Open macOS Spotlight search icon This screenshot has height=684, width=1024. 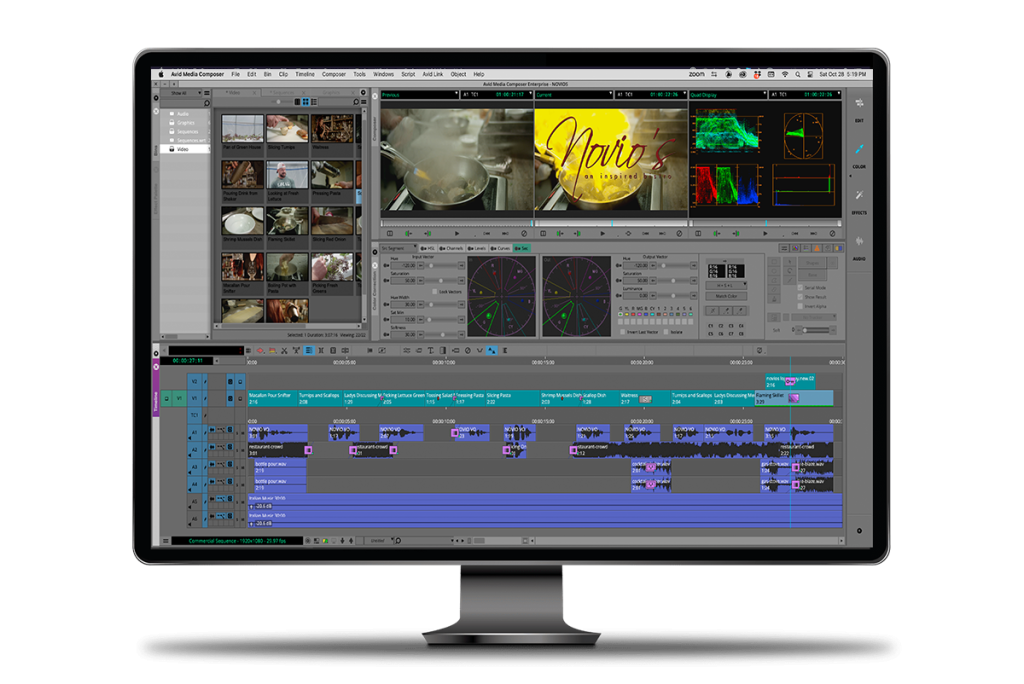pyautogui.click(x=797, y=74)
